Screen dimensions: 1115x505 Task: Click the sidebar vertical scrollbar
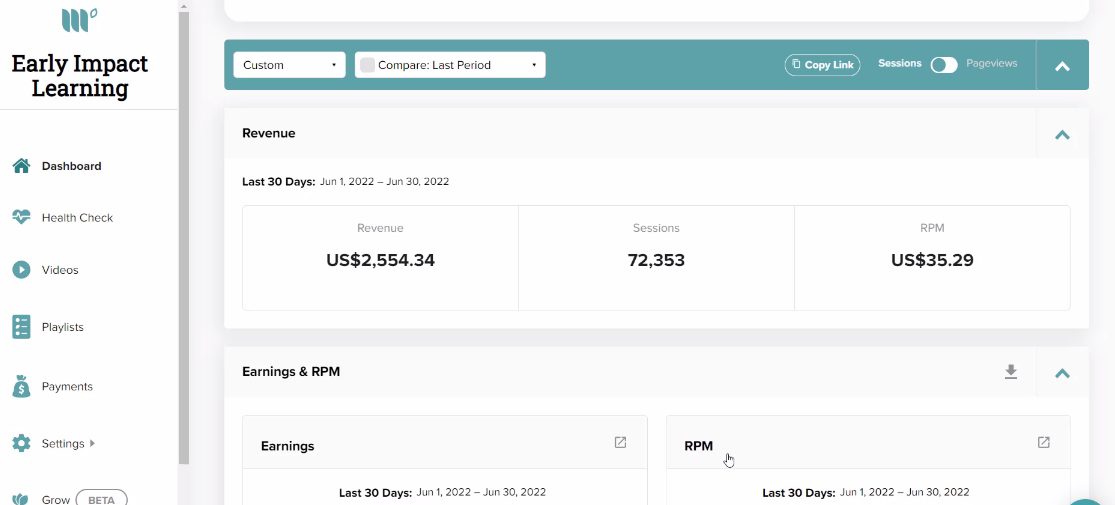click(183, 235)
